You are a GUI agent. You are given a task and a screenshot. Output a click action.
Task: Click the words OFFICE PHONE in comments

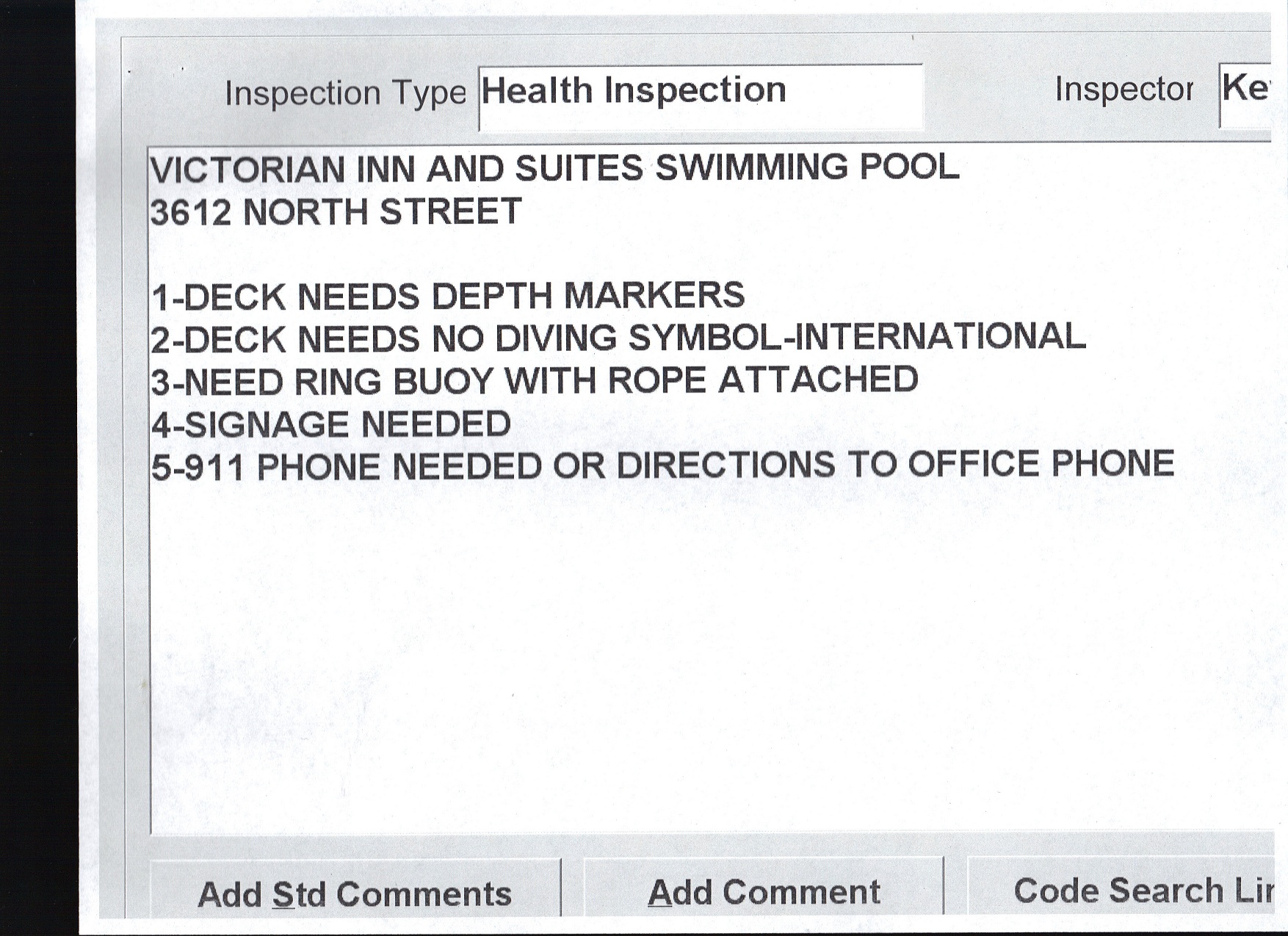coord(1041,464)
